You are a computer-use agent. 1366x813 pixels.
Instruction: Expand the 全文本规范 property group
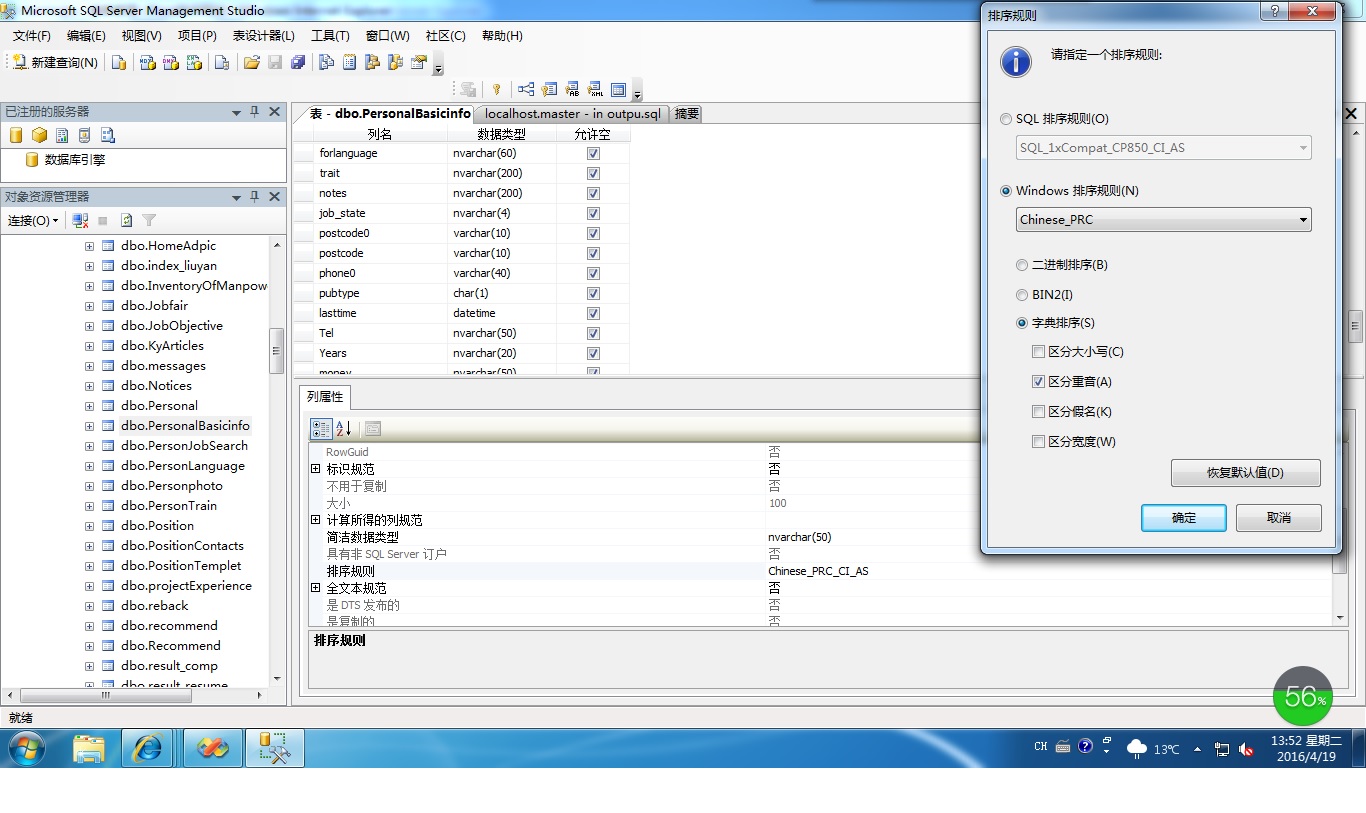click(x=316, y=588)
